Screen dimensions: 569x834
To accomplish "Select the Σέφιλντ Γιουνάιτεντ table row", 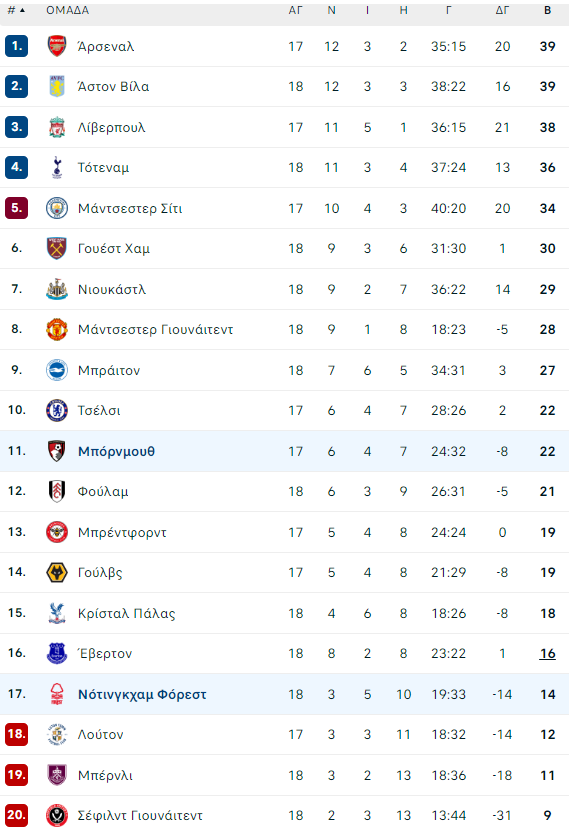I will 284,815.
